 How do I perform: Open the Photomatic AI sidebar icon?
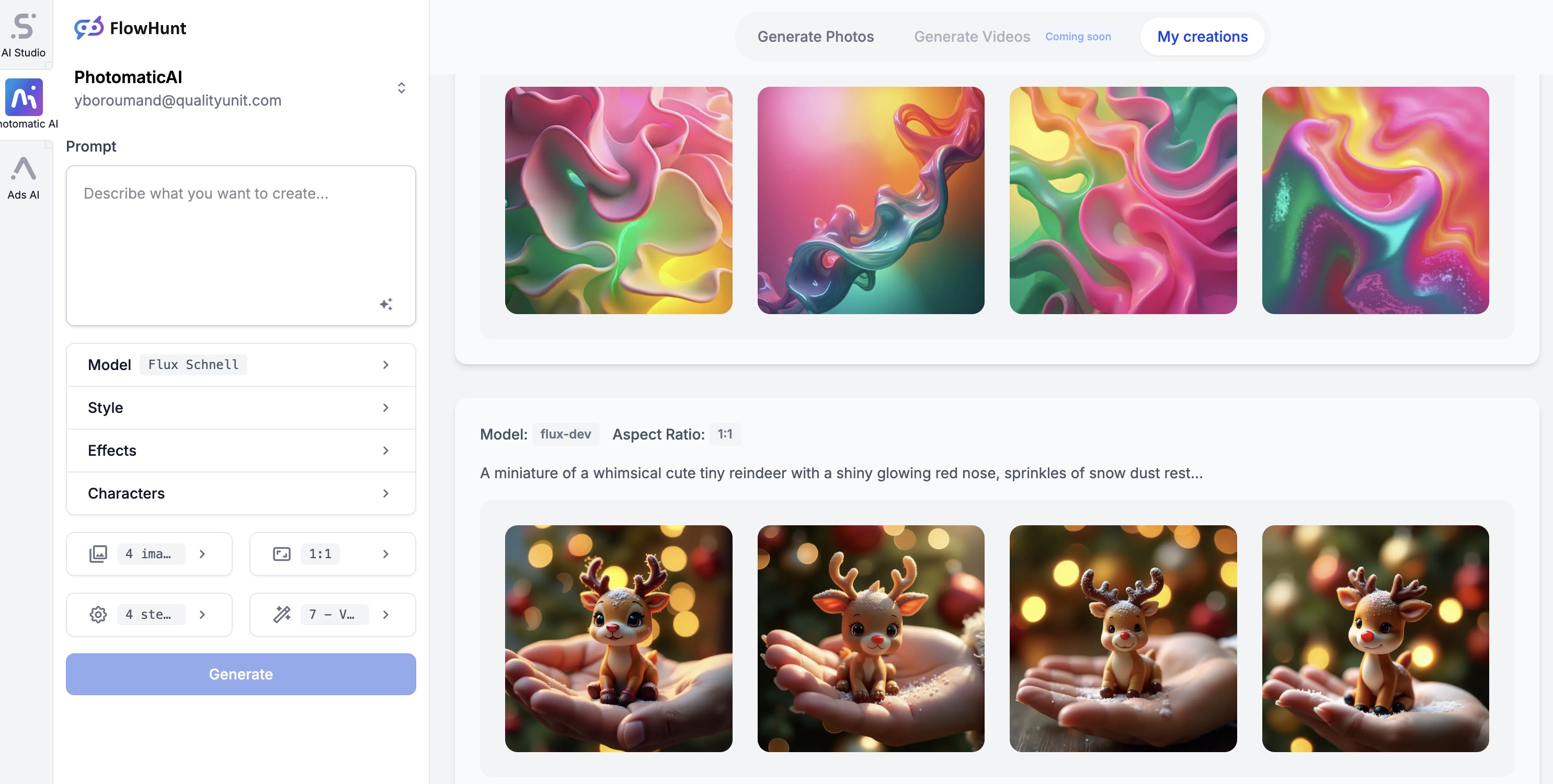point(24,97)
